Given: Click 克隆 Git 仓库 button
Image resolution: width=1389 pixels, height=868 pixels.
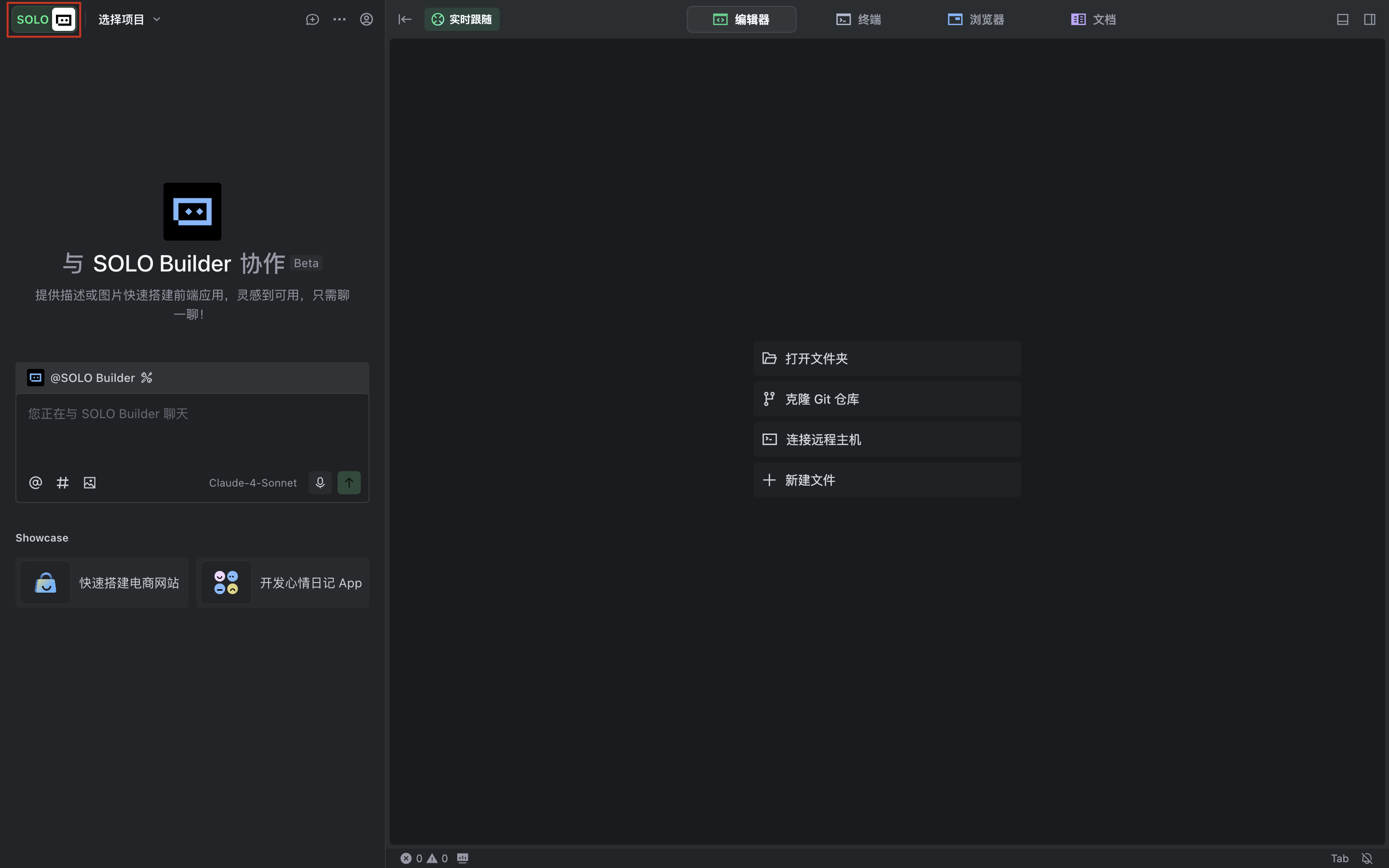Looking at the screenshot, I should tap(887, 399).
